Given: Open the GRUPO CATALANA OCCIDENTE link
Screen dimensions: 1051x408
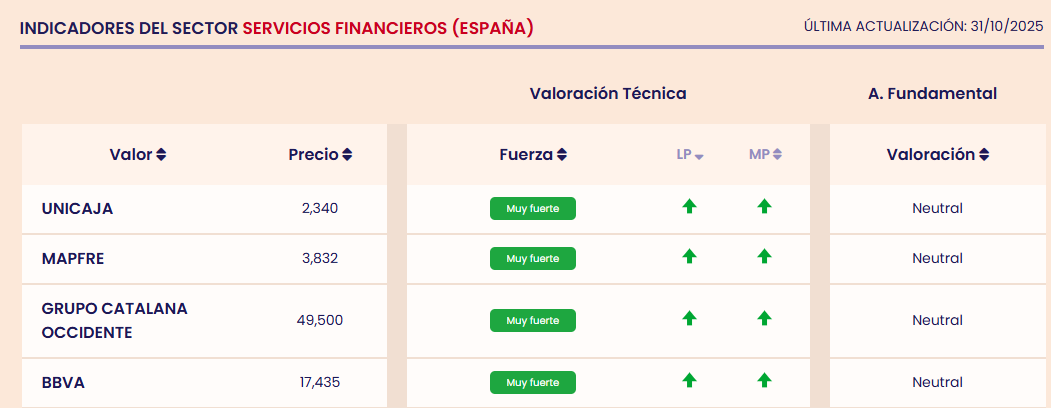Looking at the screenshot, I should pyautogui.click(x=114, y=320).
